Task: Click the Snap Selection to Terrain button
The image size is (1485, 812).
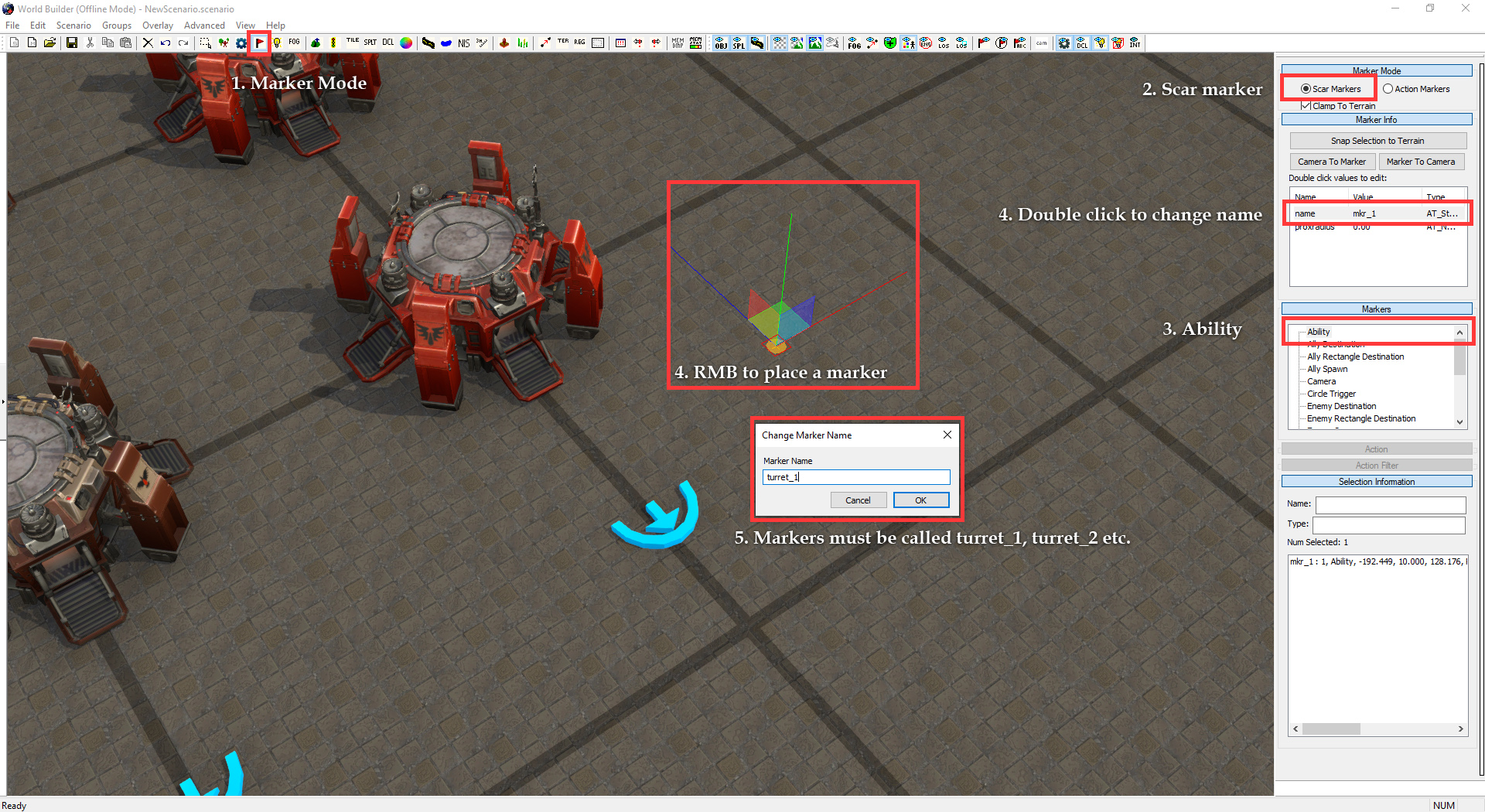Action: (x=1377, y=141)
